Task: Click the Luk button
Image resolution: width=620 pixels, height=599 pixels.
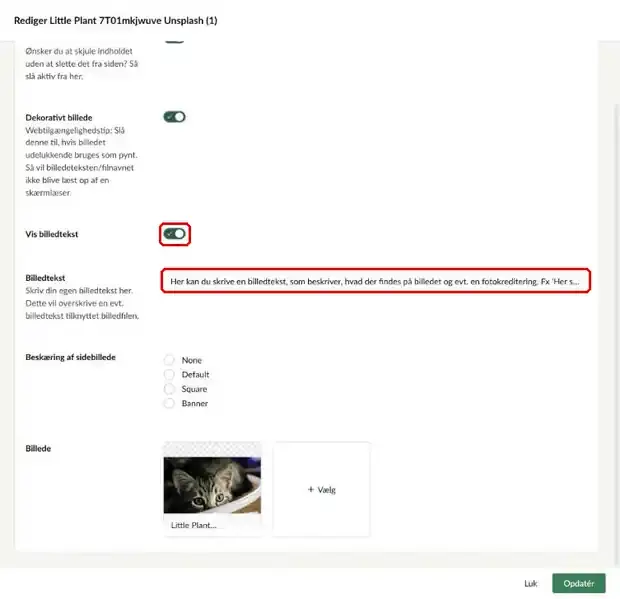Action: click(531, 584)
